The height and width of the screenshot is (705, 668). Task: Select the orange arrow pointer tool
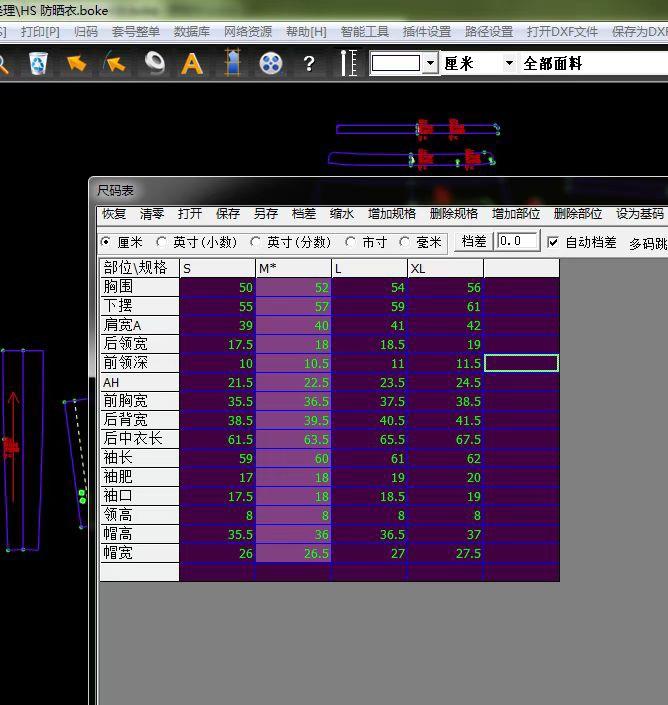(76, 63)
